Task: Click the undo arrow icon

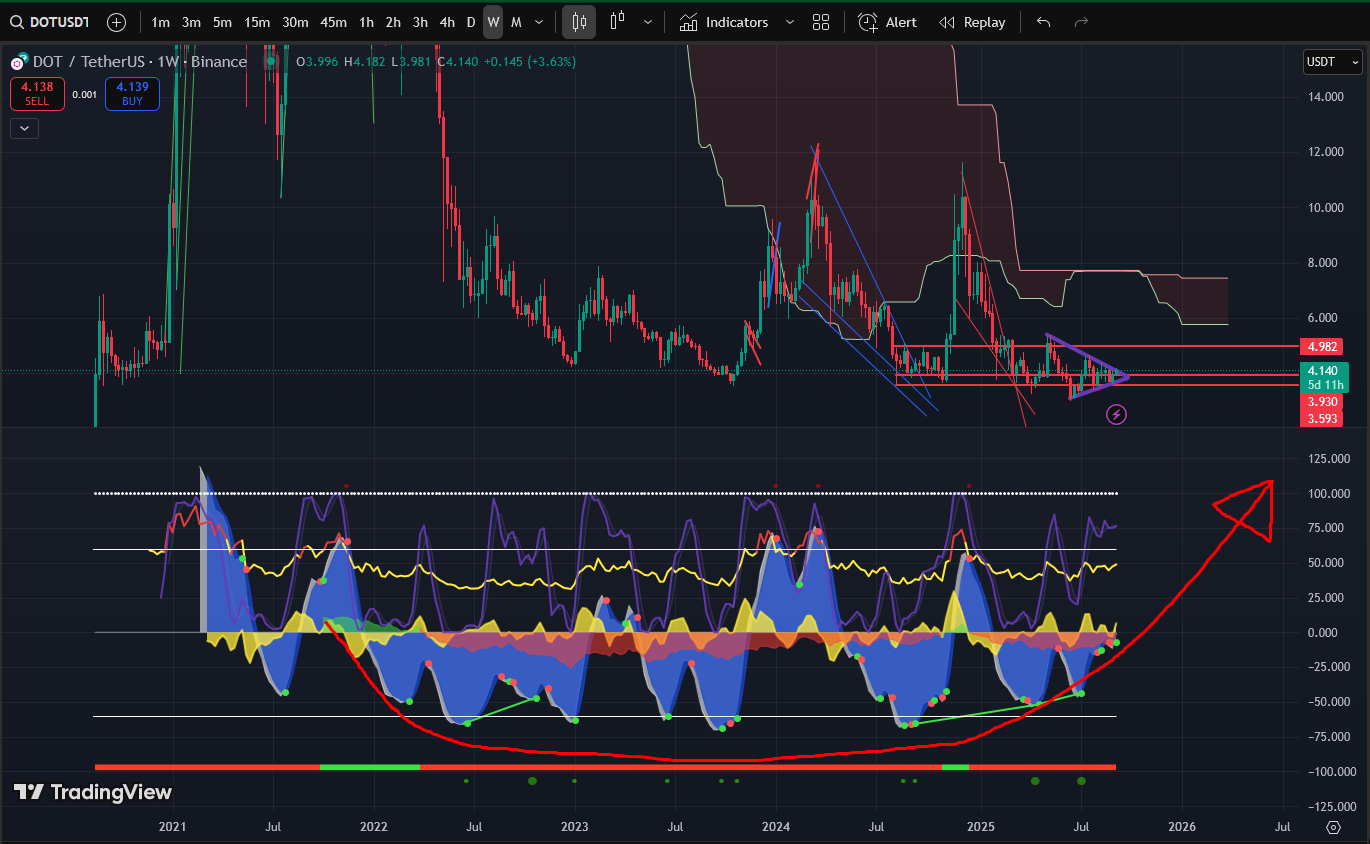Action: tap(1043, 22)
